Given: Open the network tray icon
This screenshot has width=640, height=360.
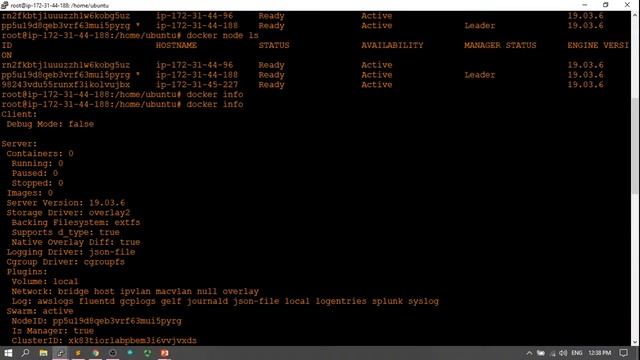Looking at the screenshot, I should point(553,353).
